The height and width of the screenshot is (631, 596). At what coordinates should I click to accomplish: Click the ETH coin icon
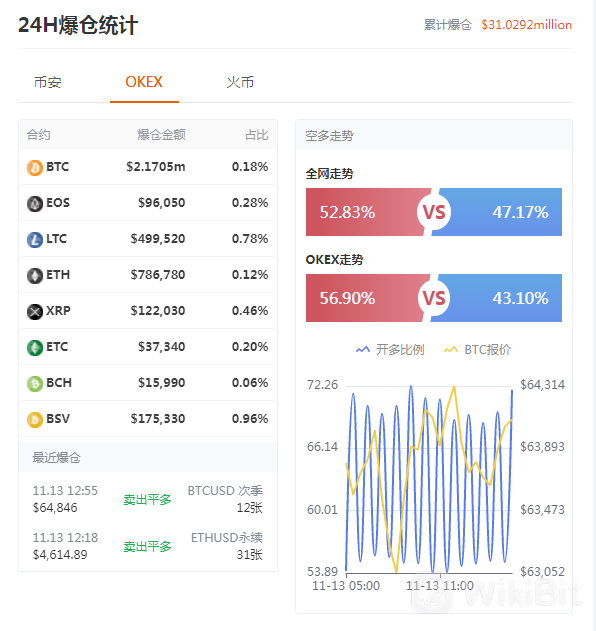pyautogui.click(x=35, y=276)
